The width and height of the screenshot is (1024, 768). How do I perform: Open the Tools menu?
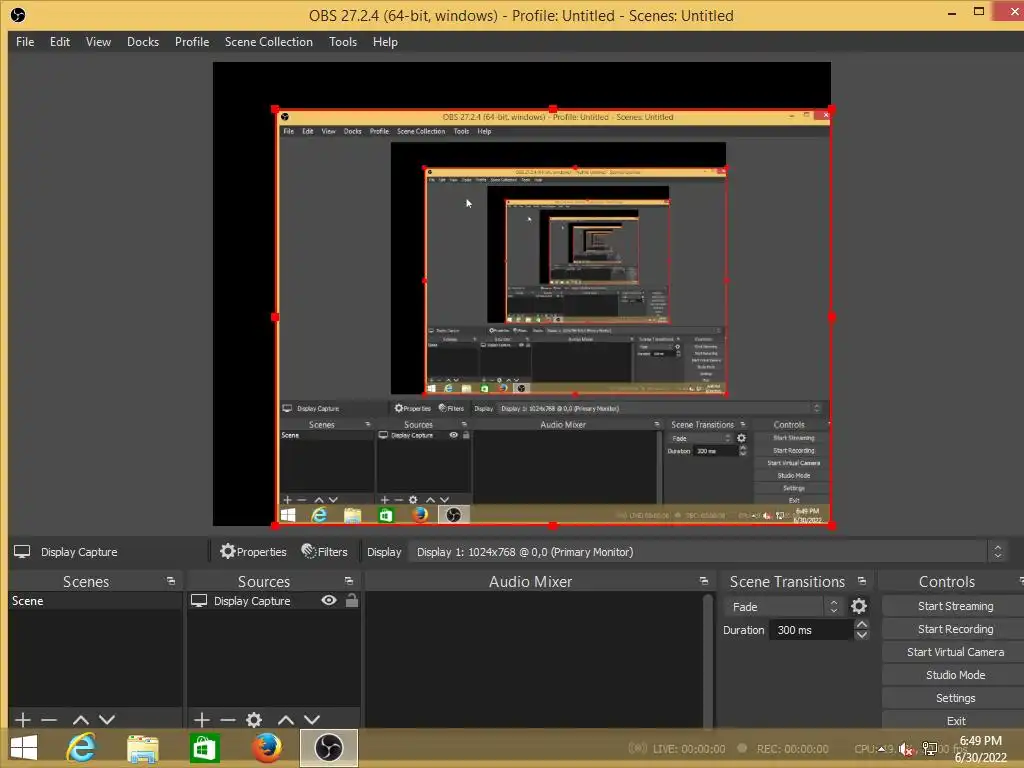pyautogui.click(x=343, y=42)
